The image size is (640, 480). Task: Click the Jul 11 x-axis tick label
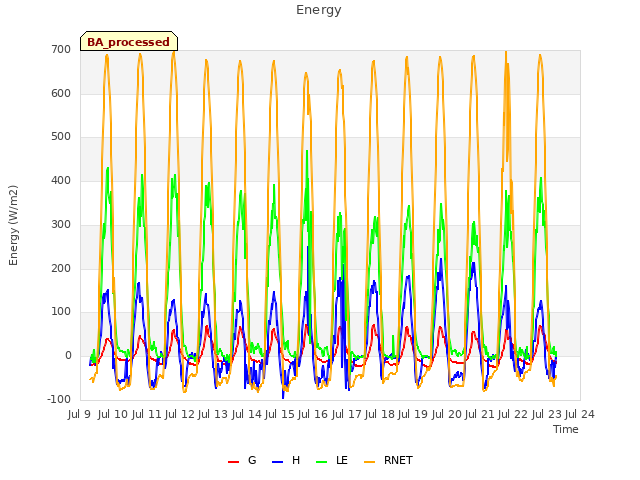pos(146,414)
